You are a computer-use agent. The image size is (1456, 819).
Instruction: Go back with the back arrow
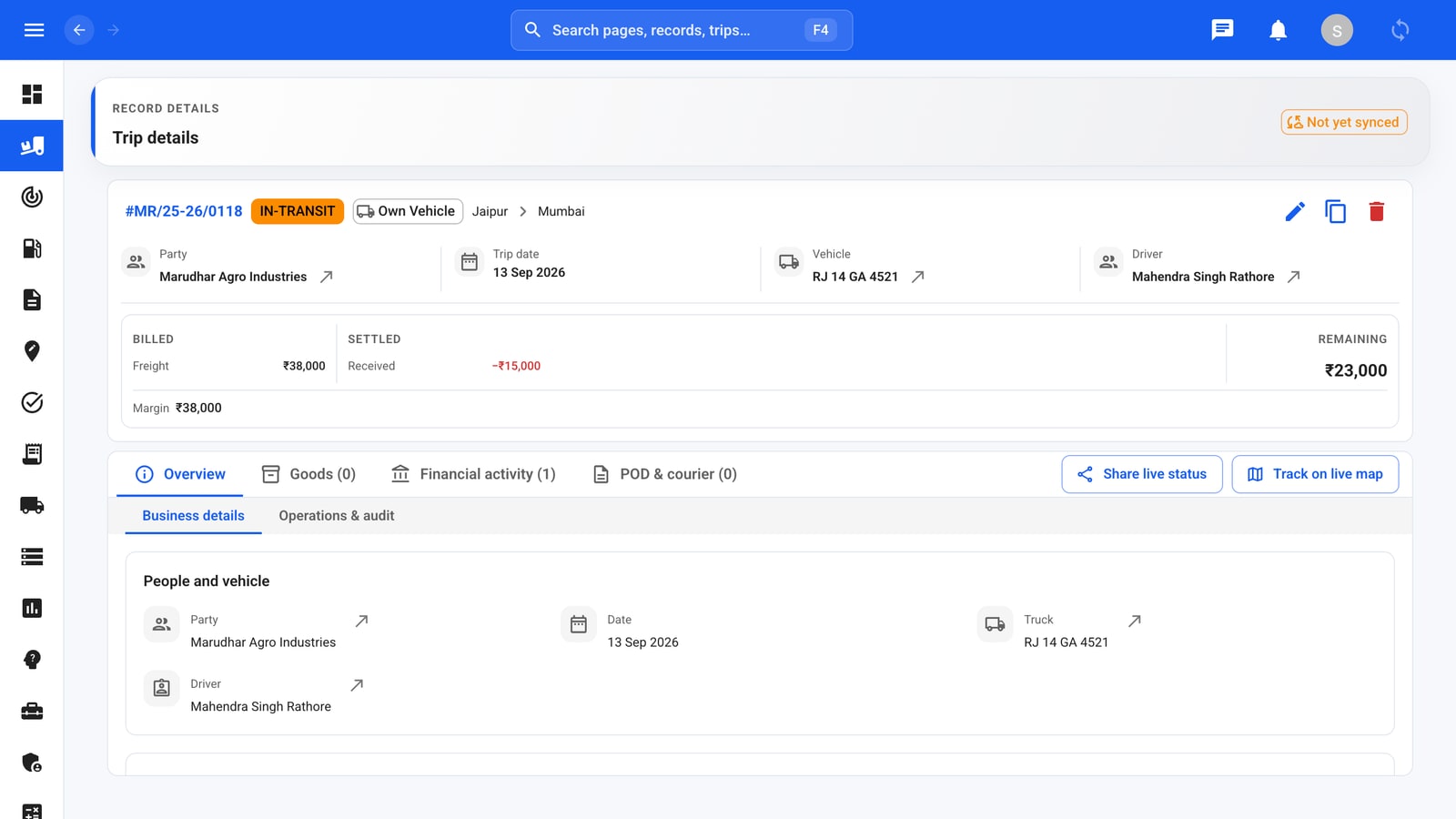point(79,30)
